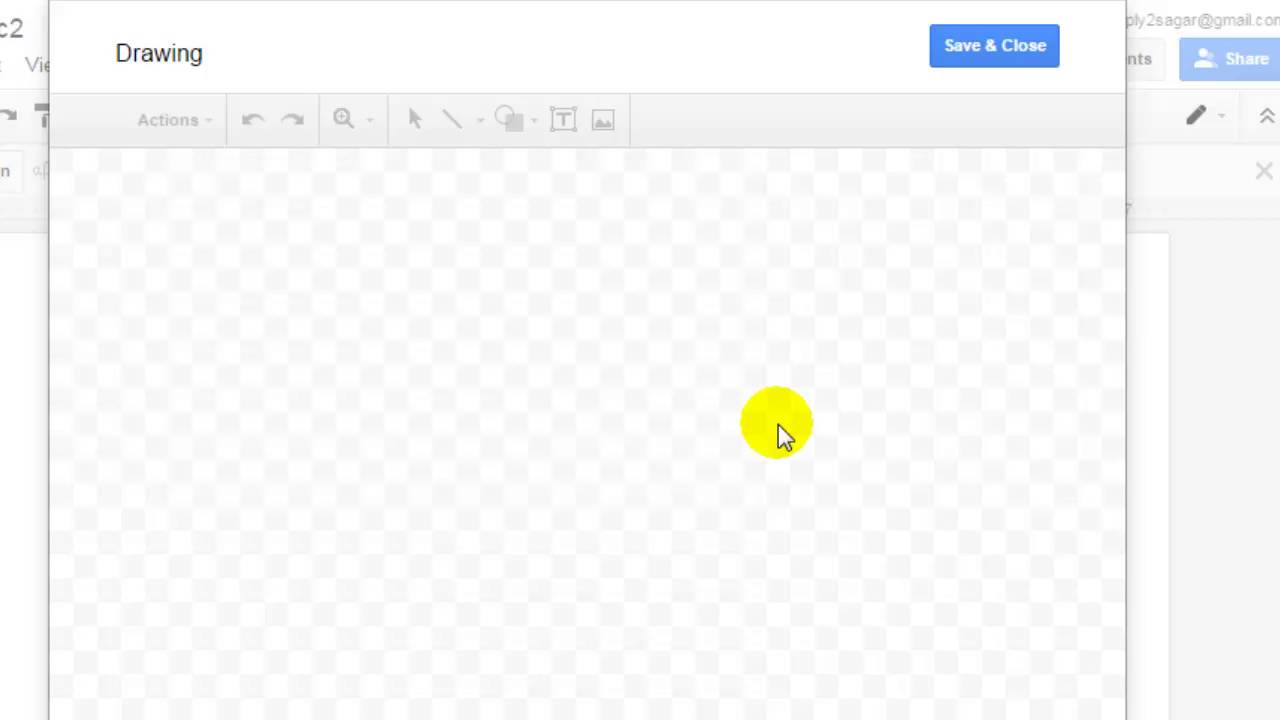The width and height of the screenshot is (1280, 720).
Task: Expand the line tool dropdown arrow
Action: 479,119
